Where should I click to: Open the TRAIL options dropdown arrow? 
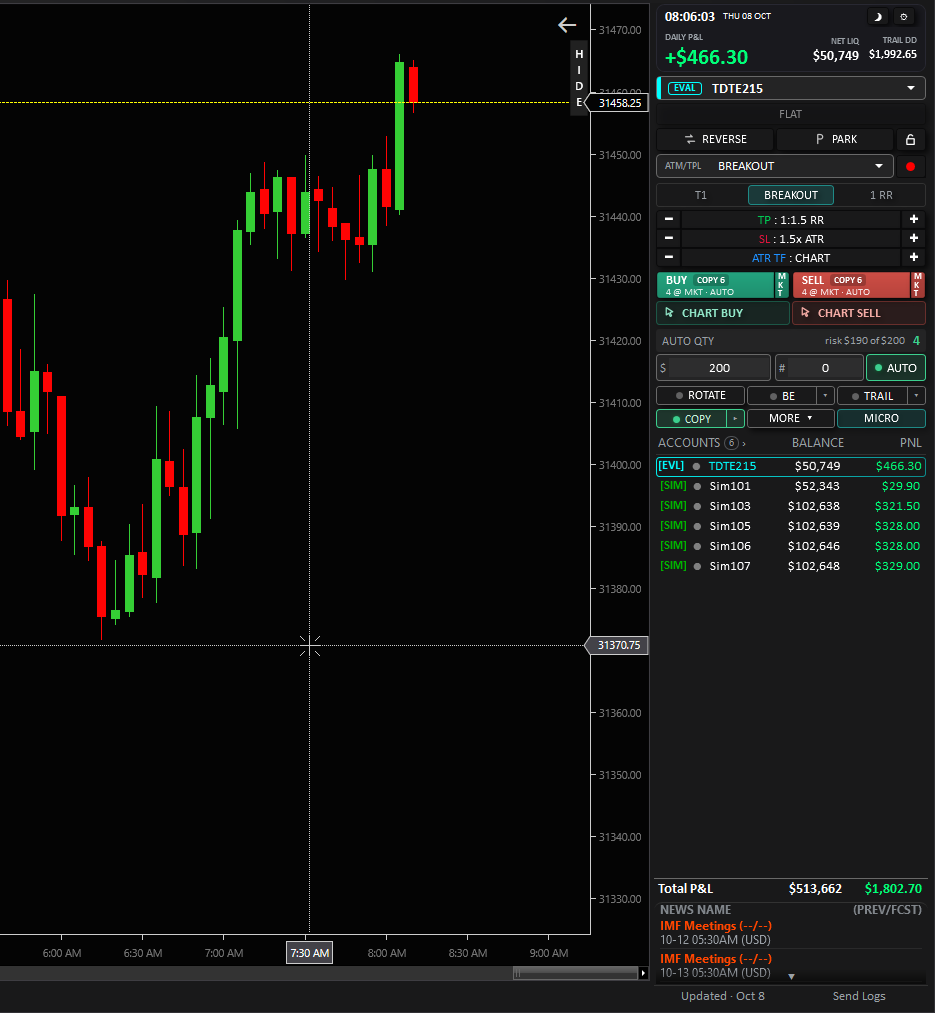tap(916, 395)
